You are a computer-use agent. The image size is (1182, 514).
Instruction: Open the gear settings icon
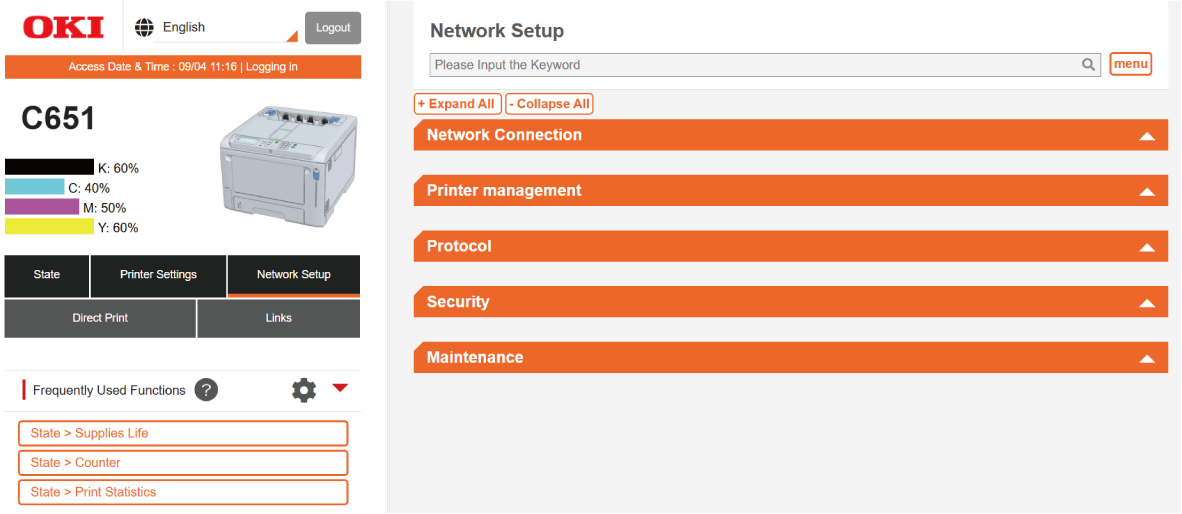[x=304, y=390]
